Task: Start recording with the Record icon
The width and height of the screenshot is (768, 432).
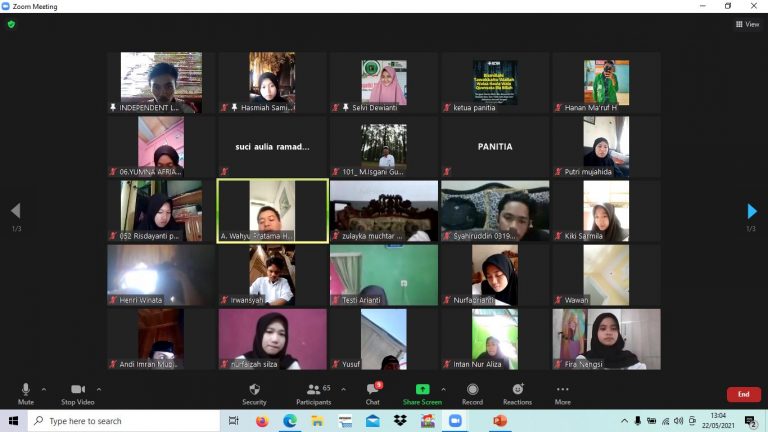Action: tap(472, 389)
